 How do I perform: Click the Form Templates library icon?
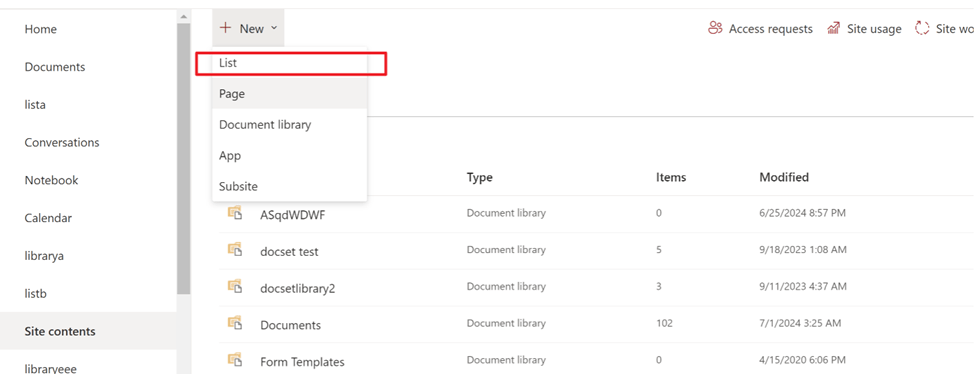pos(234,360)
